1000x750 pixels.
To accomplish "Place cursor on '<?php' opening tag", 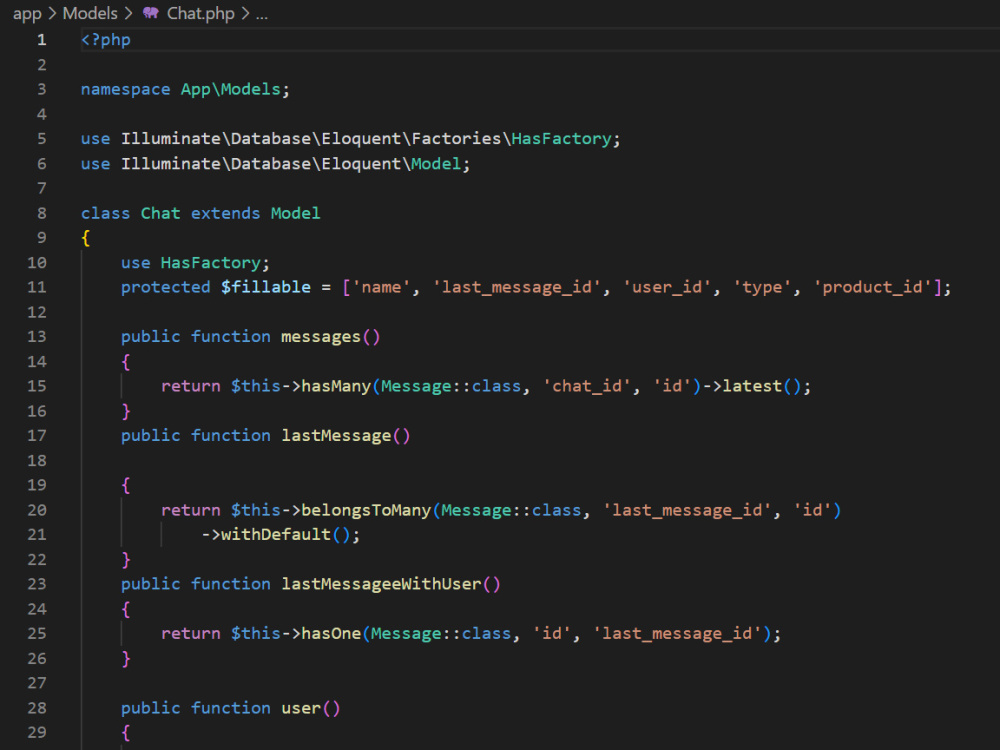I will [x=106, y=40].
